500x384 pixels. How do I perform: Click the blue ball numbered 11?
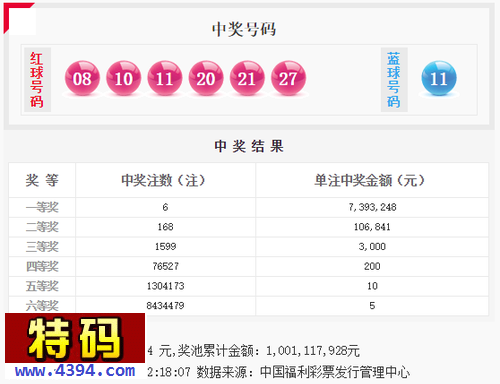(439, 78)
